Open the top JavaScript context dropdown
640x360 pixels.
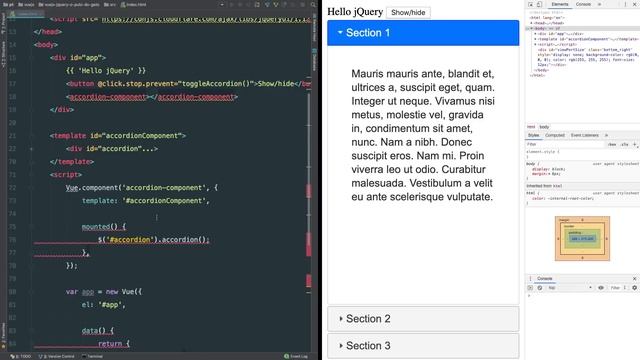coord(570,288)
